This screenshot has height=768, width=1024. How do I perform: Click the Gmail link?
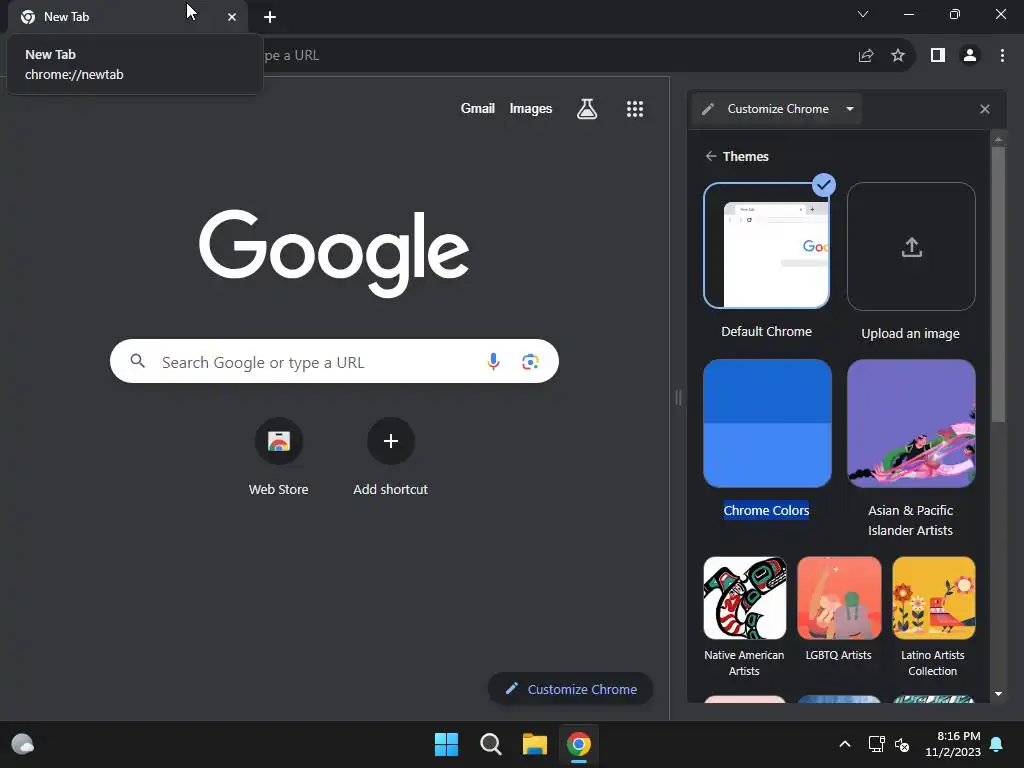tap(477, 108)
